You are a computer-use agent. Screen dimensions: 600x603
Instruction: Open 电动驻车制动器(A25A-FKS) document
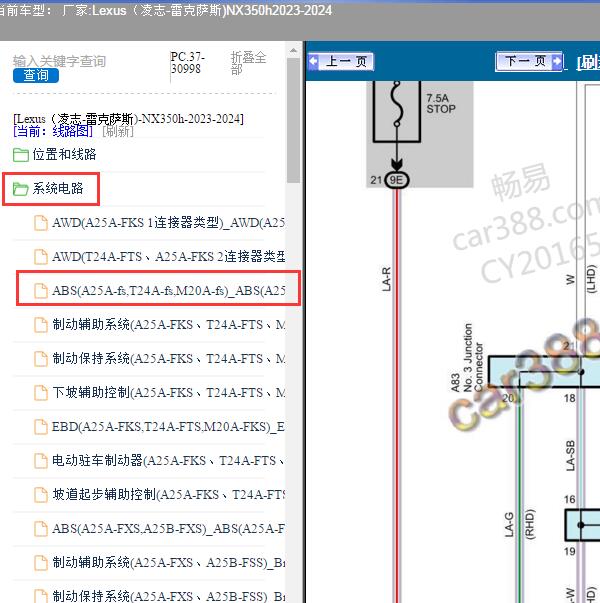point(168,460)
